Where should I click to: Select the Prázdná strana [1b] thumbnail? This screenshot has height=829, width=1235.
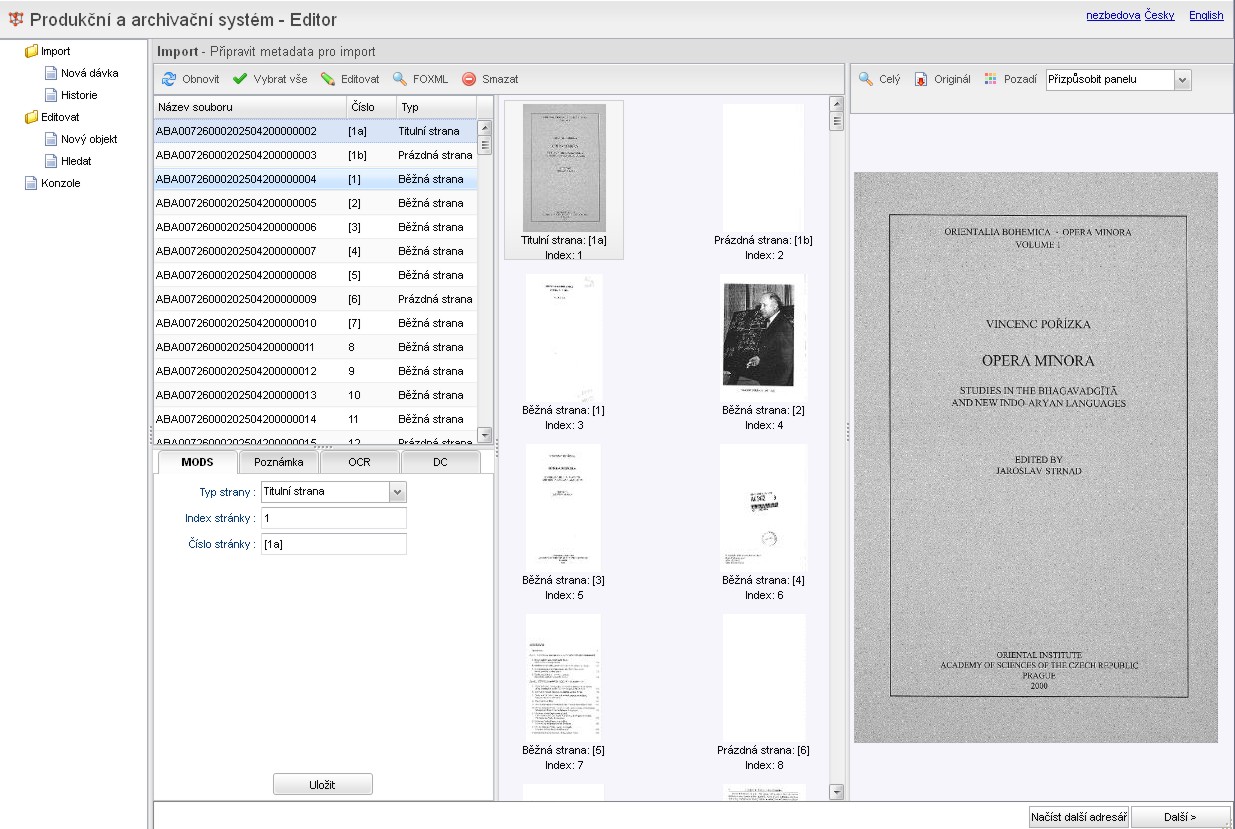tap(763, 180)
